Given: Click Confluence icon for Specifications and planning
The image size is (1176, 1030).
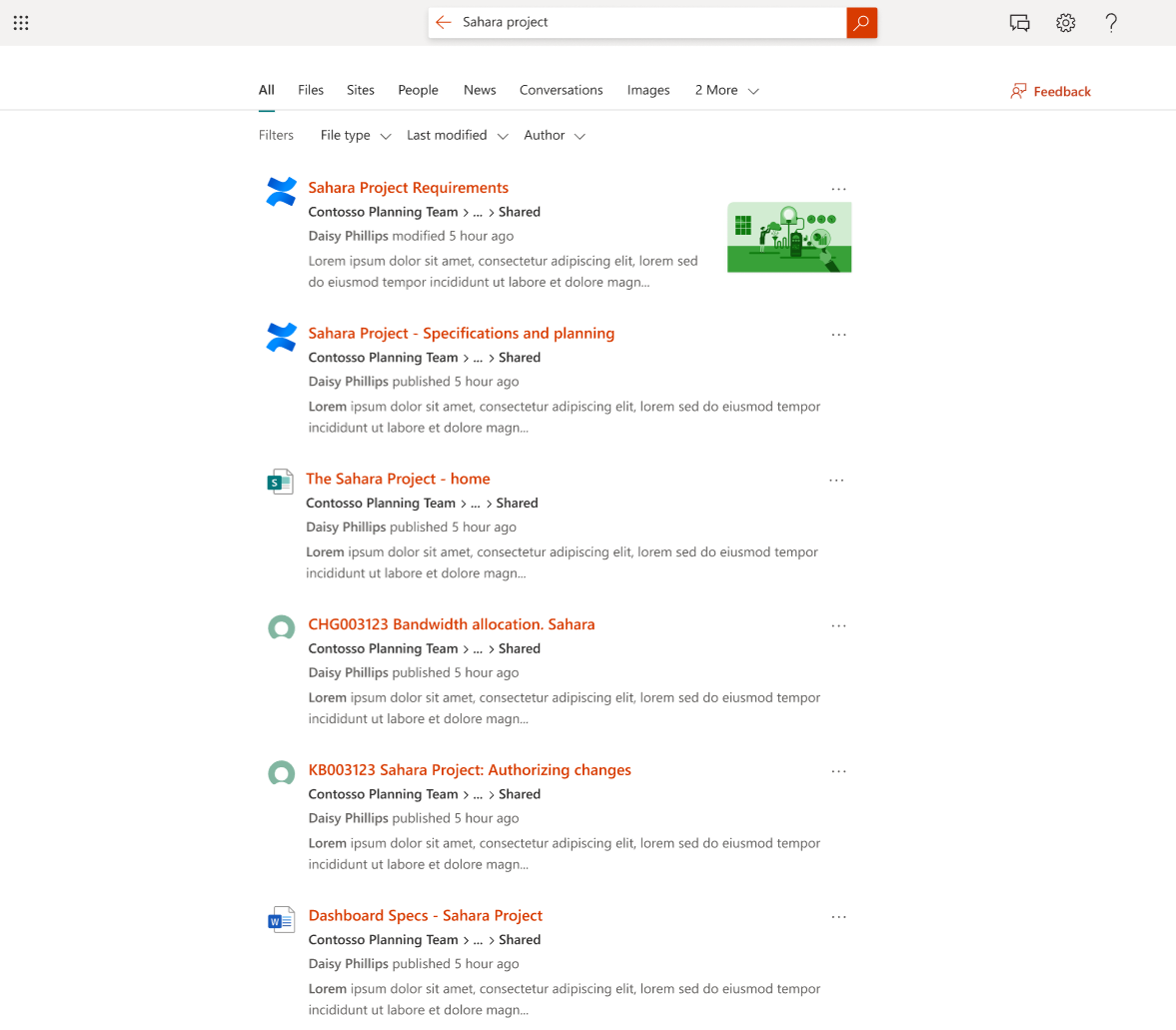Looking at the screenshot, I should coord(281,337).
